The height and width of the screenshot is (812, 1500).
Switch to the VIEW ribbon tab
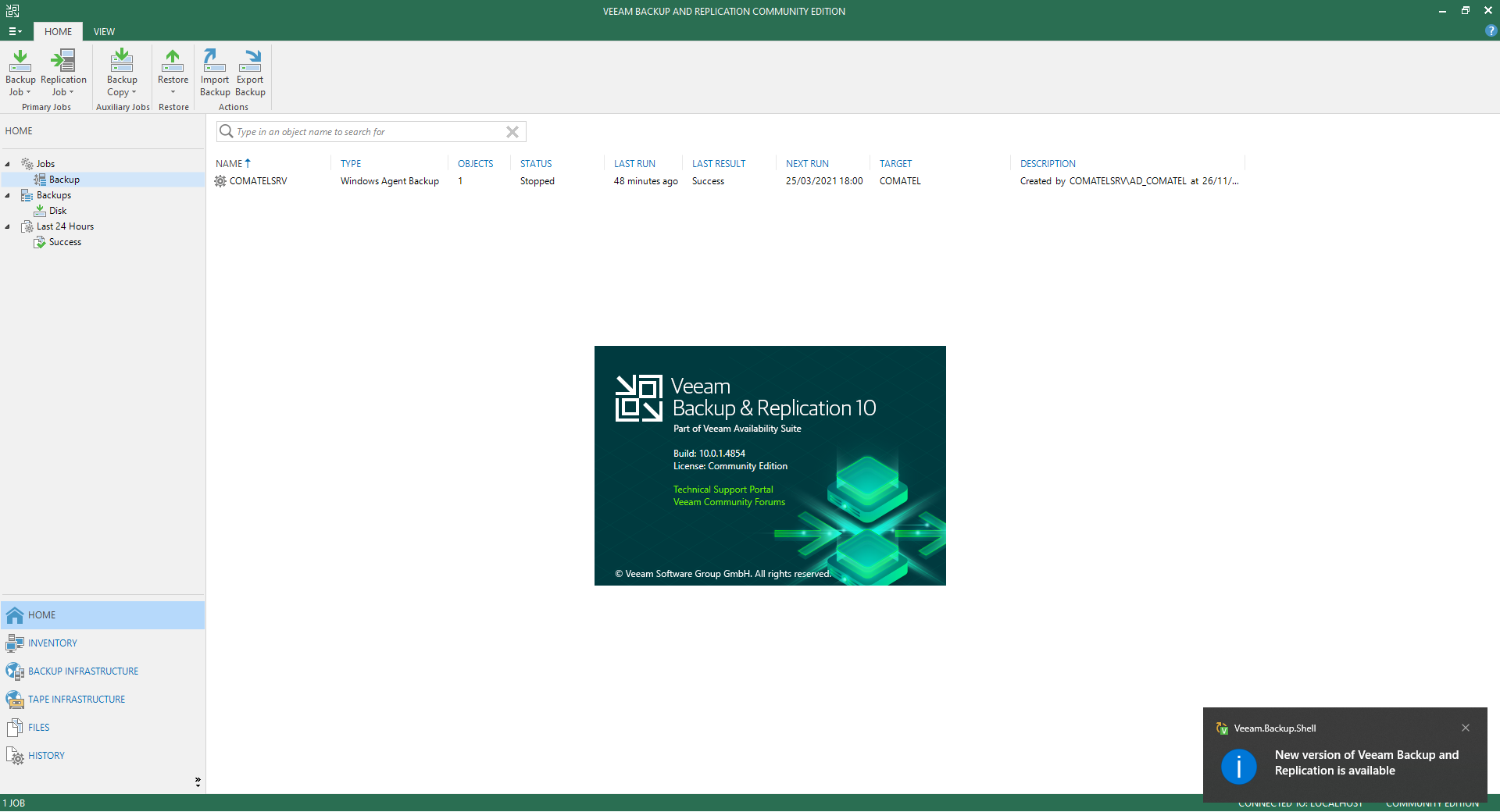(x=104, y=32)
